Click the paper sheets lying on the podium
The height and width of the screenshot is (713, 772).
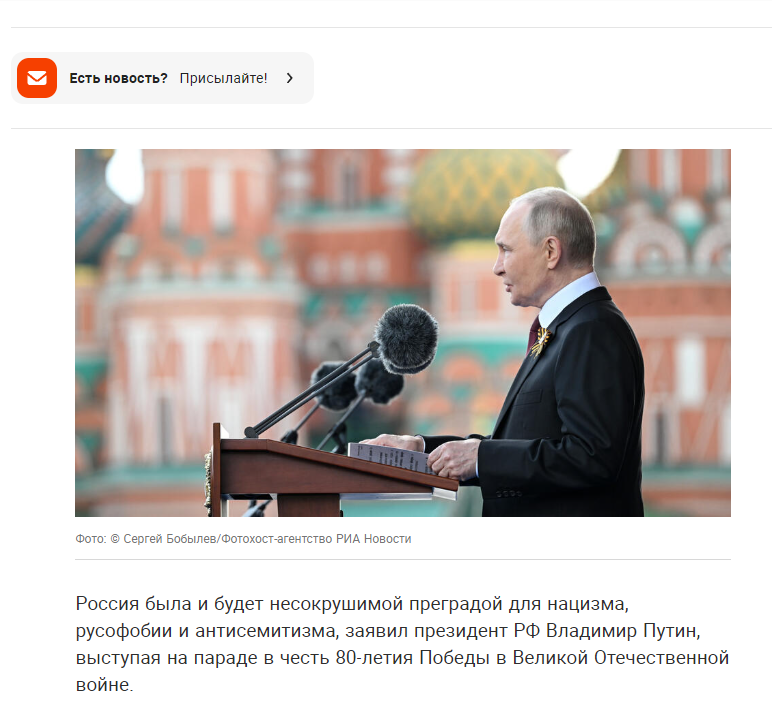tap(389, 456)
